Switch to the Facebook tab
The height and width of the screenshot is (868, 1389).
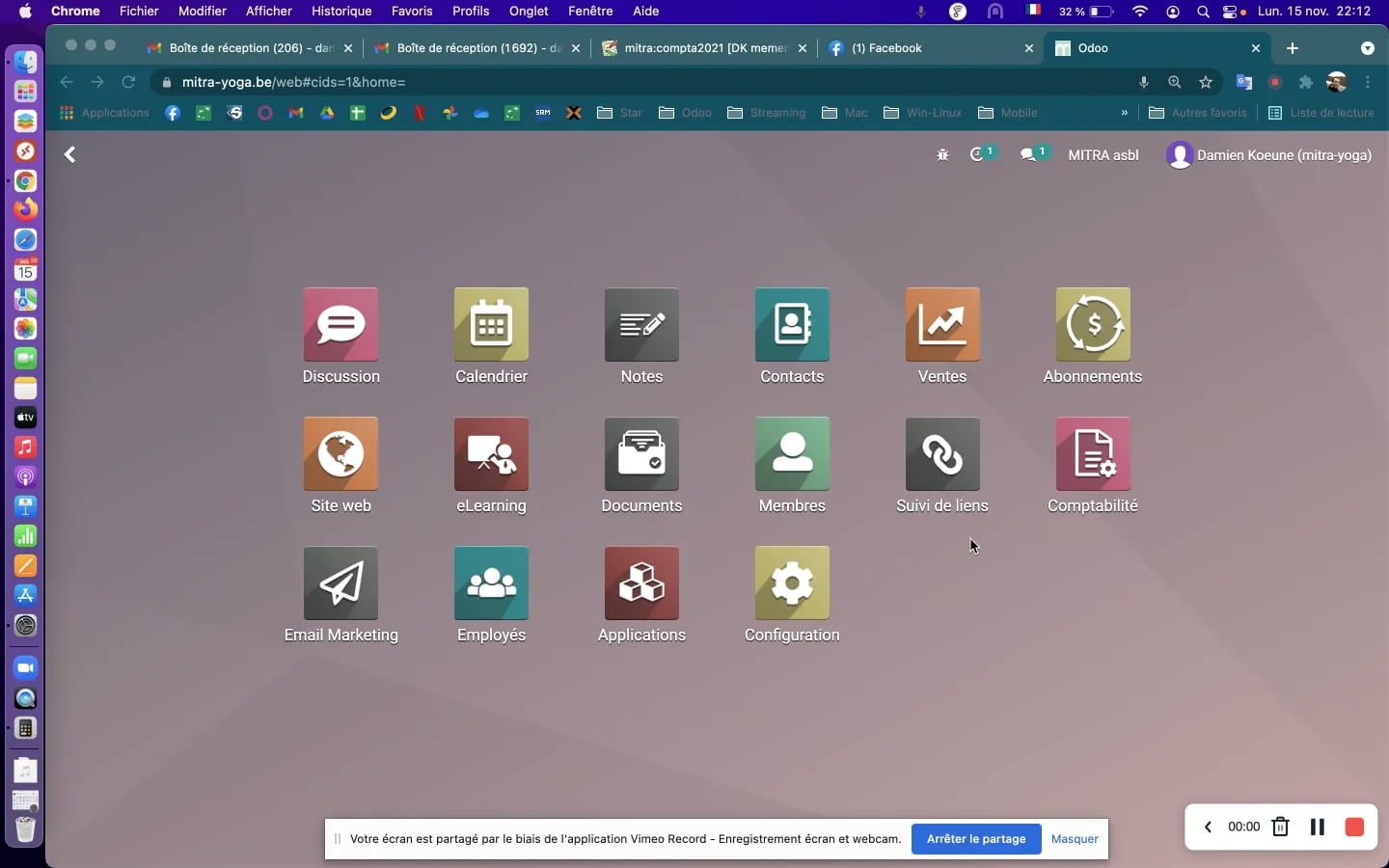(x=931, y=48)
